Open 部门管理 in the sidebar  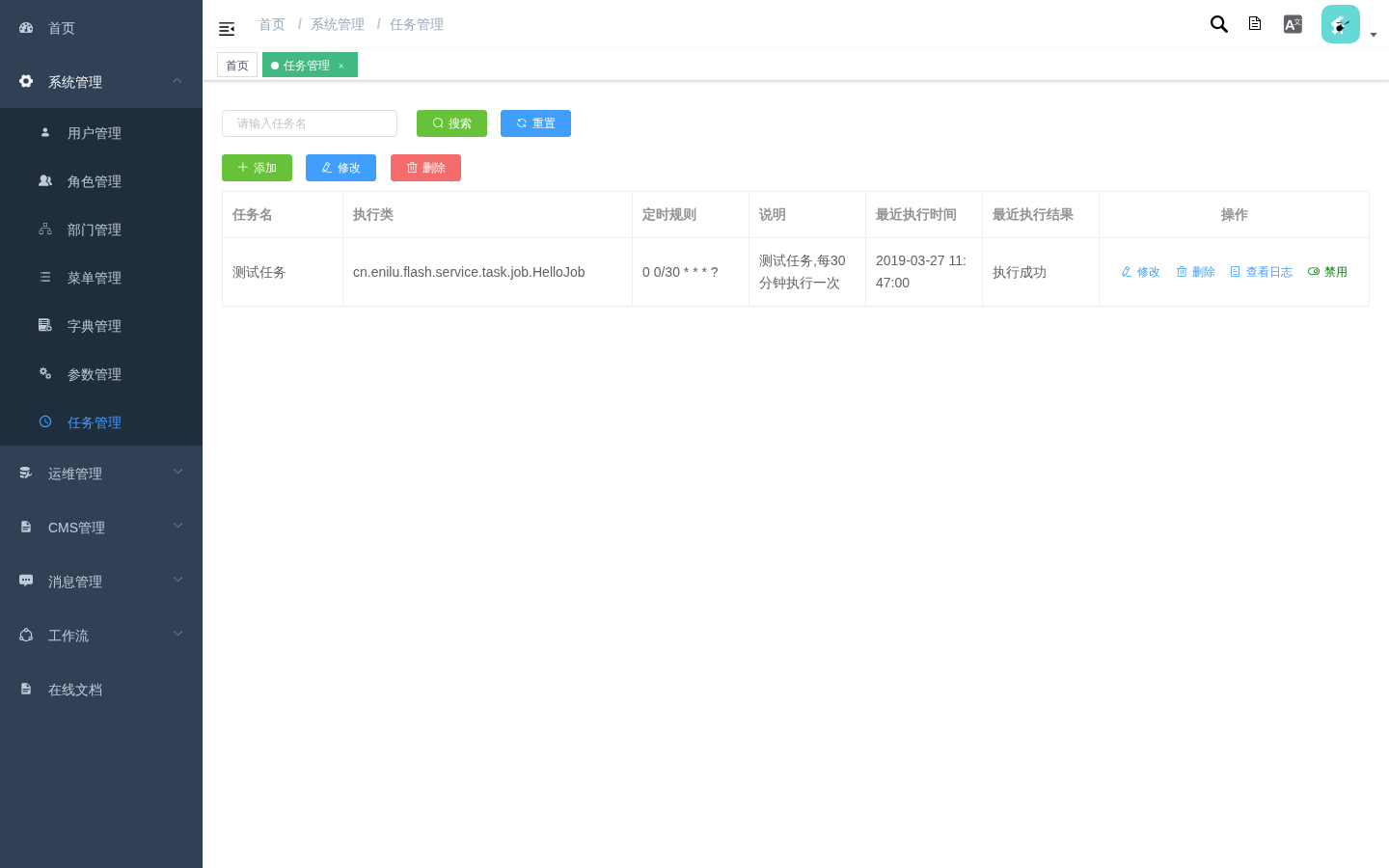tap(101, 230)
